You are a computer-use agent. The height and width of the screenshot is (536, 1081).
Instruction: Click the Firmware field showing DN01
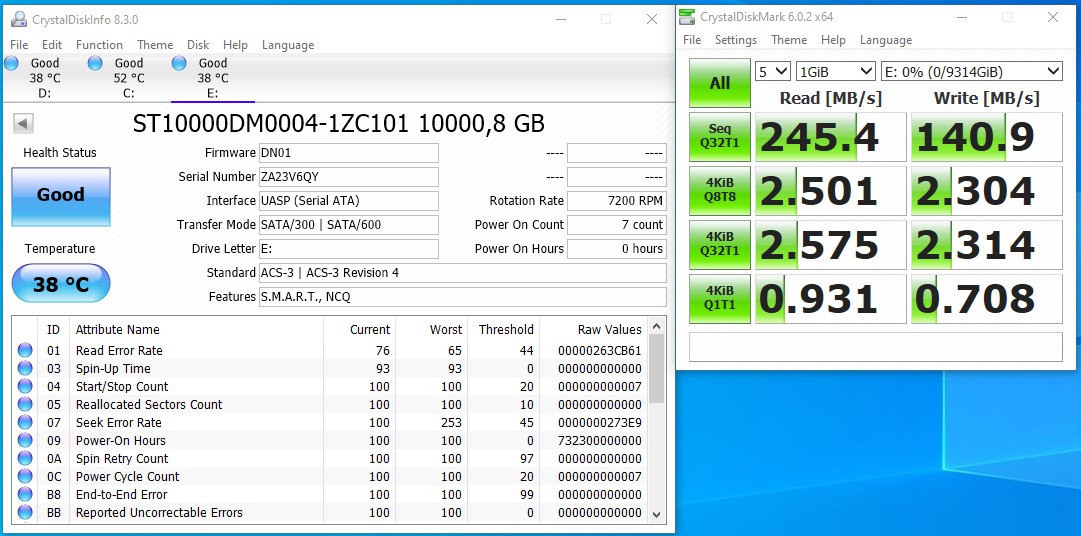tap(348, 152)
